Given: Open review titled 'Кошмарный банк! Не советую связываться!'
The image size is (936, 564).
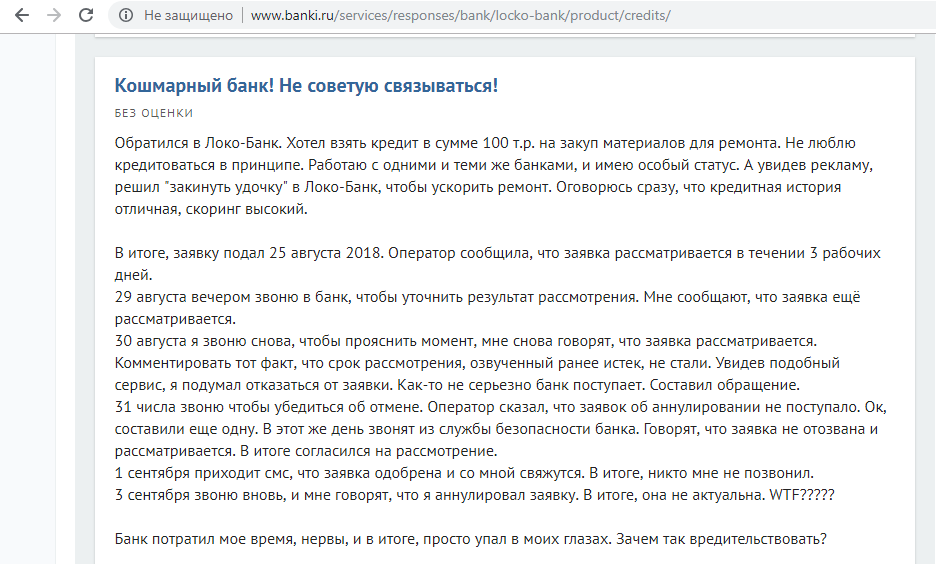Looking at the screenshot, I should (x=306, y=85).
